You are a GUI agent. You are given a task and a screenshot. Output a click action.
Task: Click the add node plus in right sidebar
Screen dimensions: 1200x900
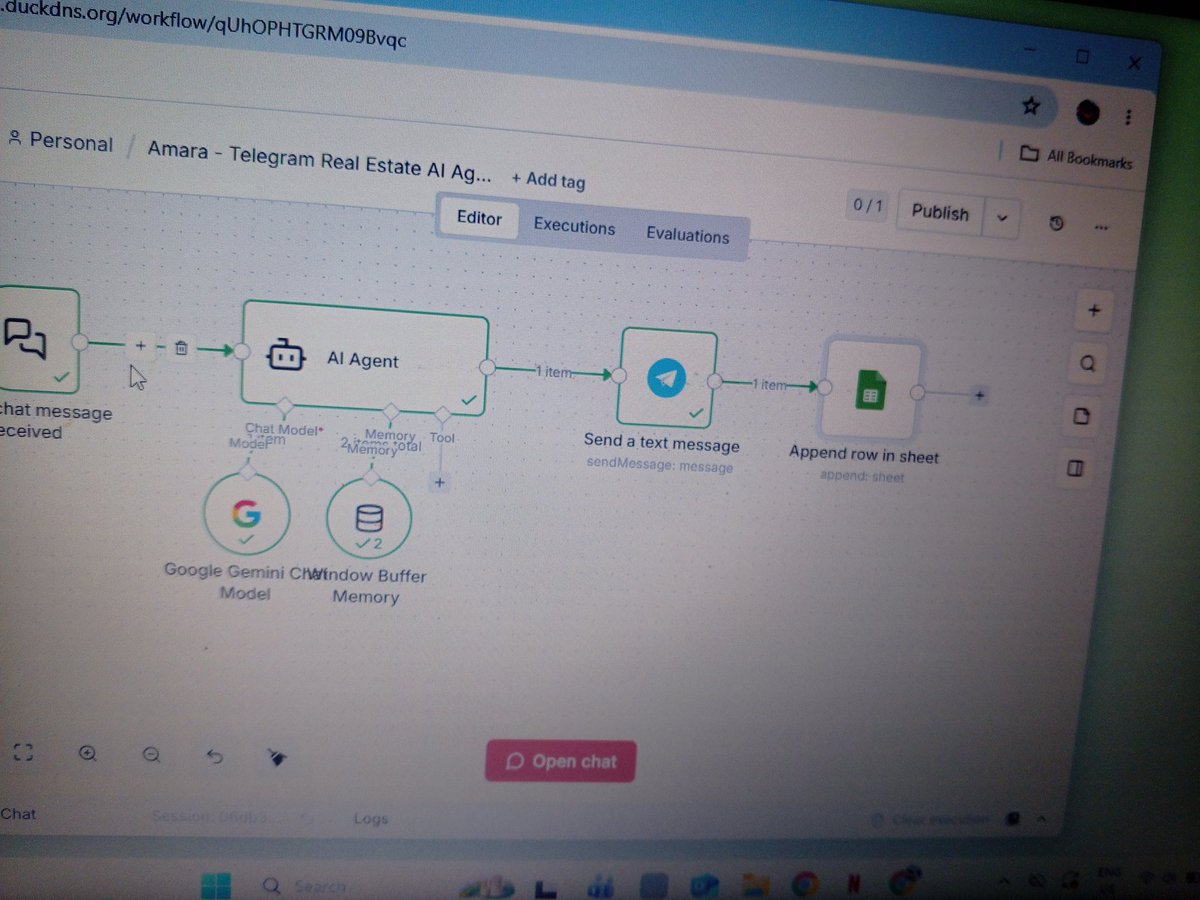tap(1093, 311)
